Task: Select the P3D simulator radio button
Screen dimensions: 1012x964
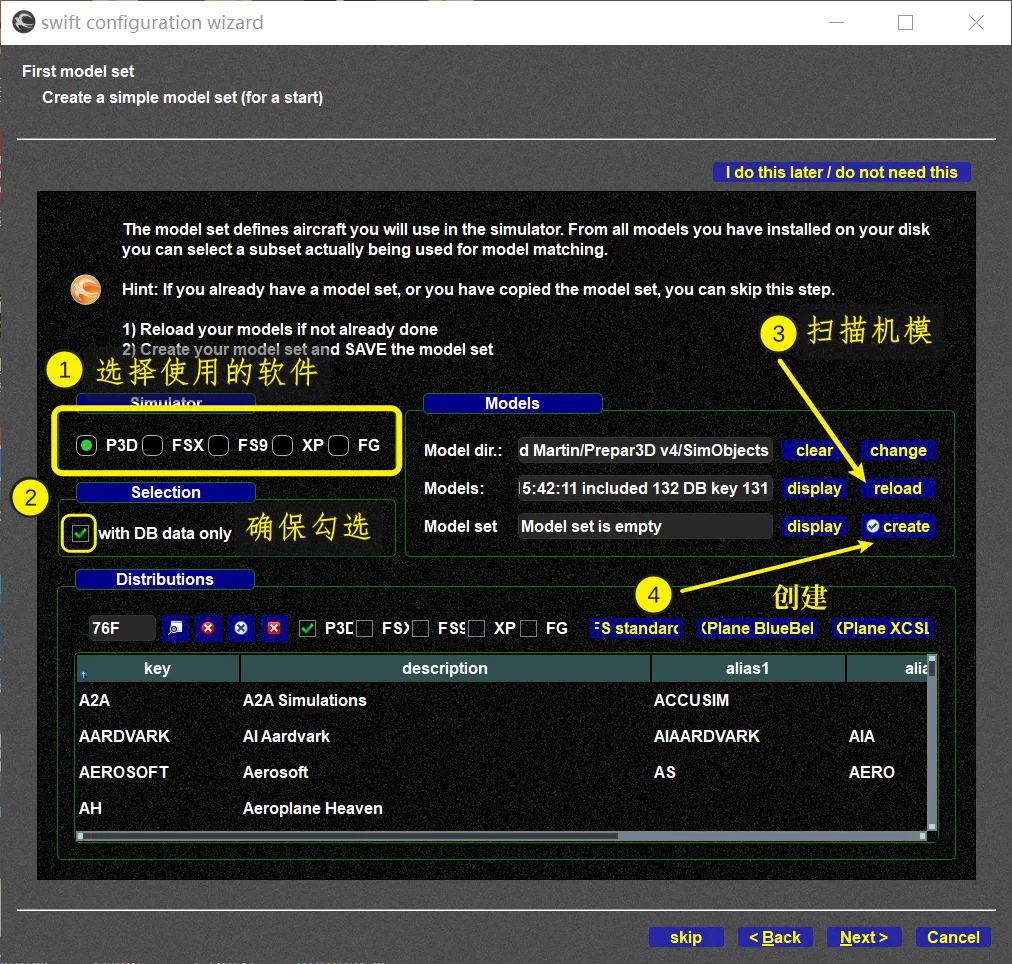Action: pos(86,445)
